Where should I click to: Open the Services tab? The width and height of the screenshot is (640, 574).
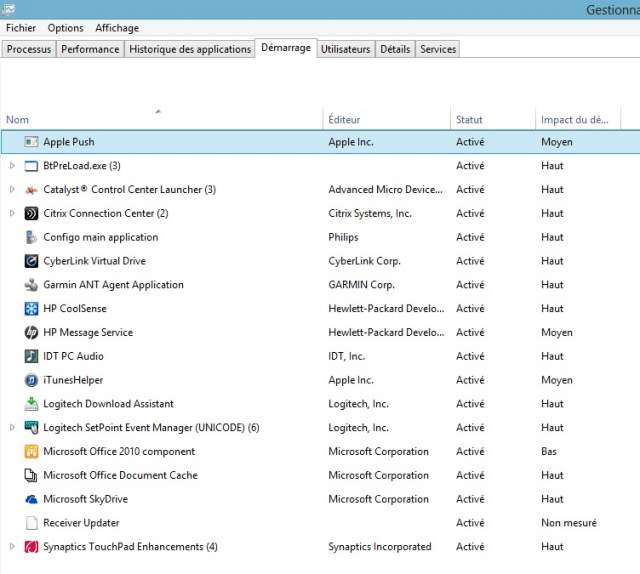pos(438,49)
